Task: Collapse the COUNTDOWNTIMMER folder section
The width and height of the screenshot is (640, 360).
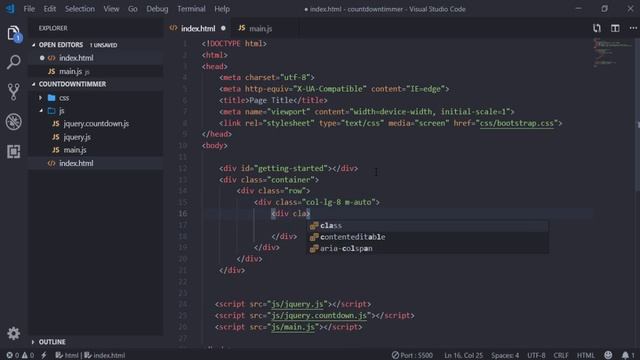Action: (33, 84)
